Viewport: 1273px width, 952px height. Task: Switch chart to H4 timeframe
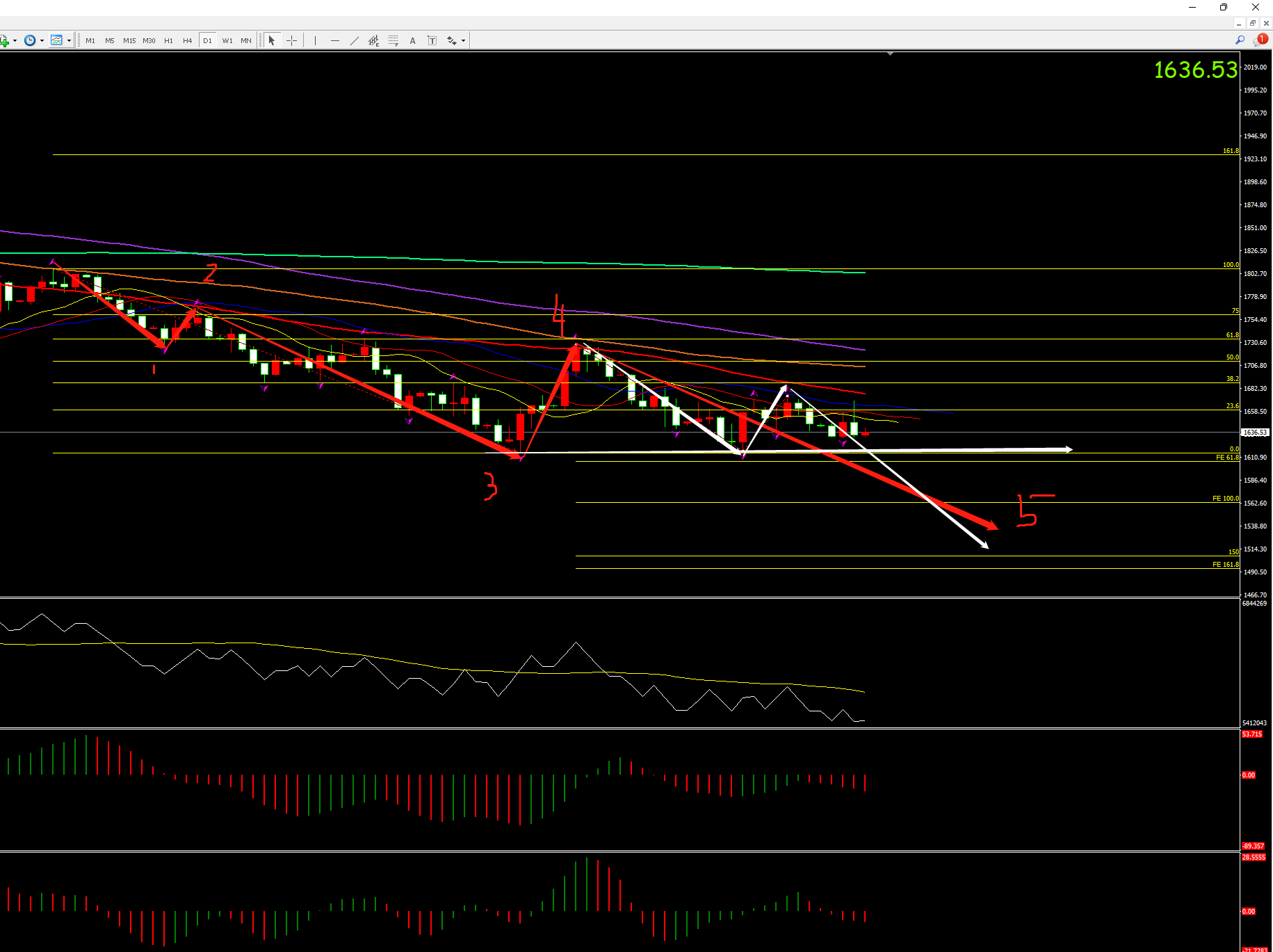187,40
